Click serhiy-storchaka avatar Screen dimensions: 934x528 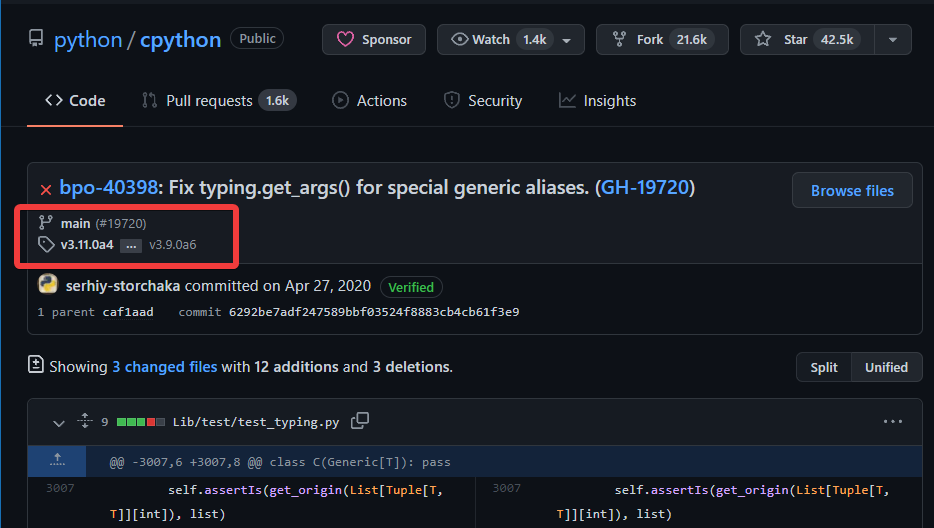[48, 284]
